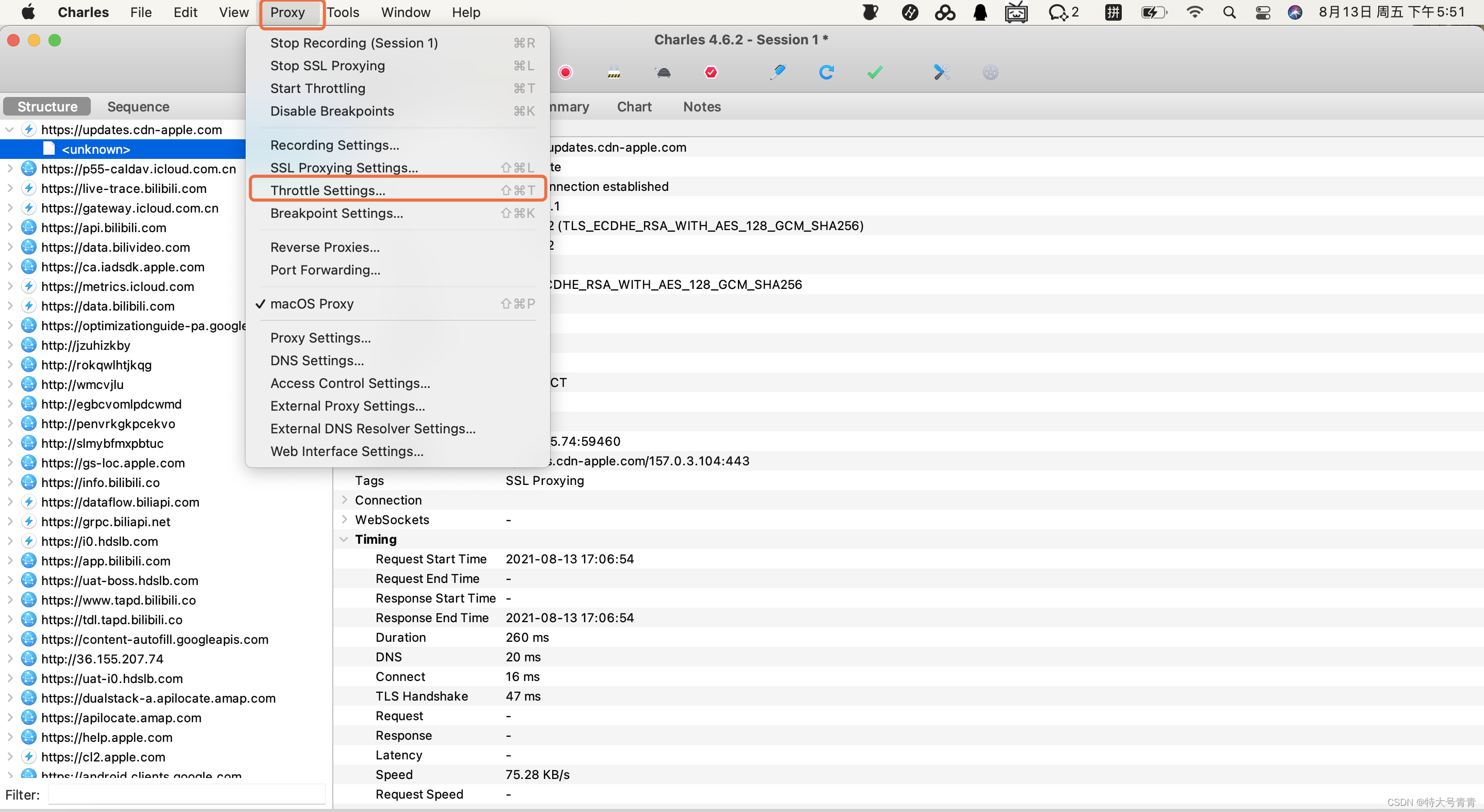This screenshot has width=1484, height=812.
Task: Choose Stop Recording (Session 1)
Action: (x=396, y=43)
